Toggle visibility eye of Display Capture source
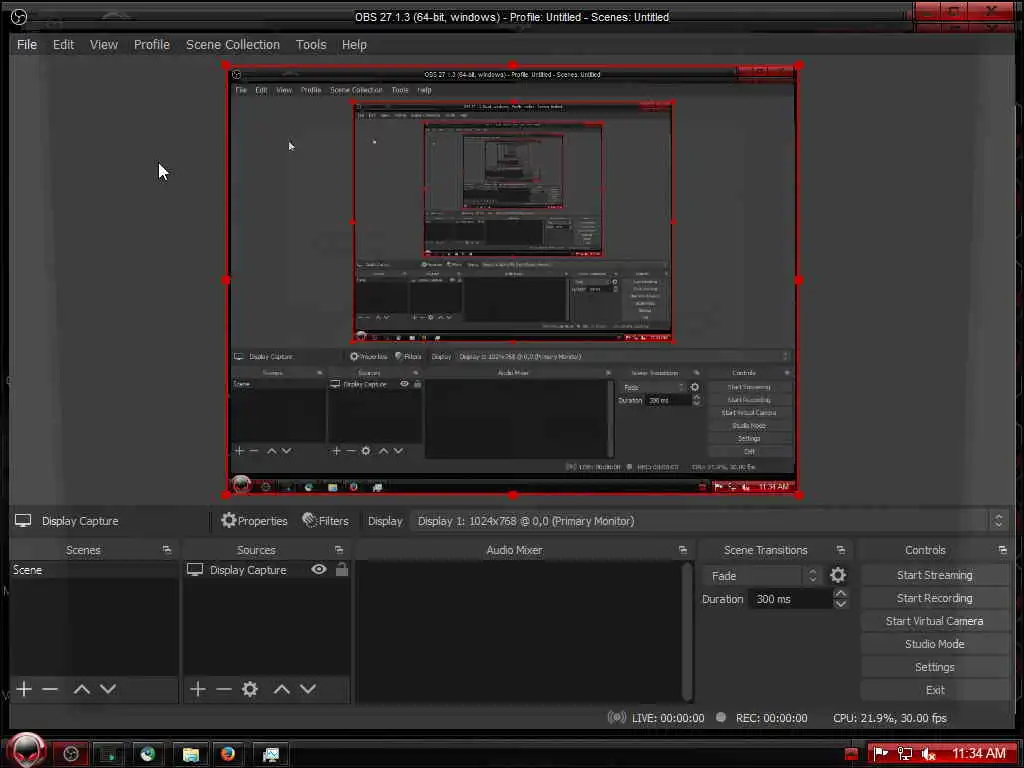1024x768 pixels. pyautogui.click(x=319, y=569)
